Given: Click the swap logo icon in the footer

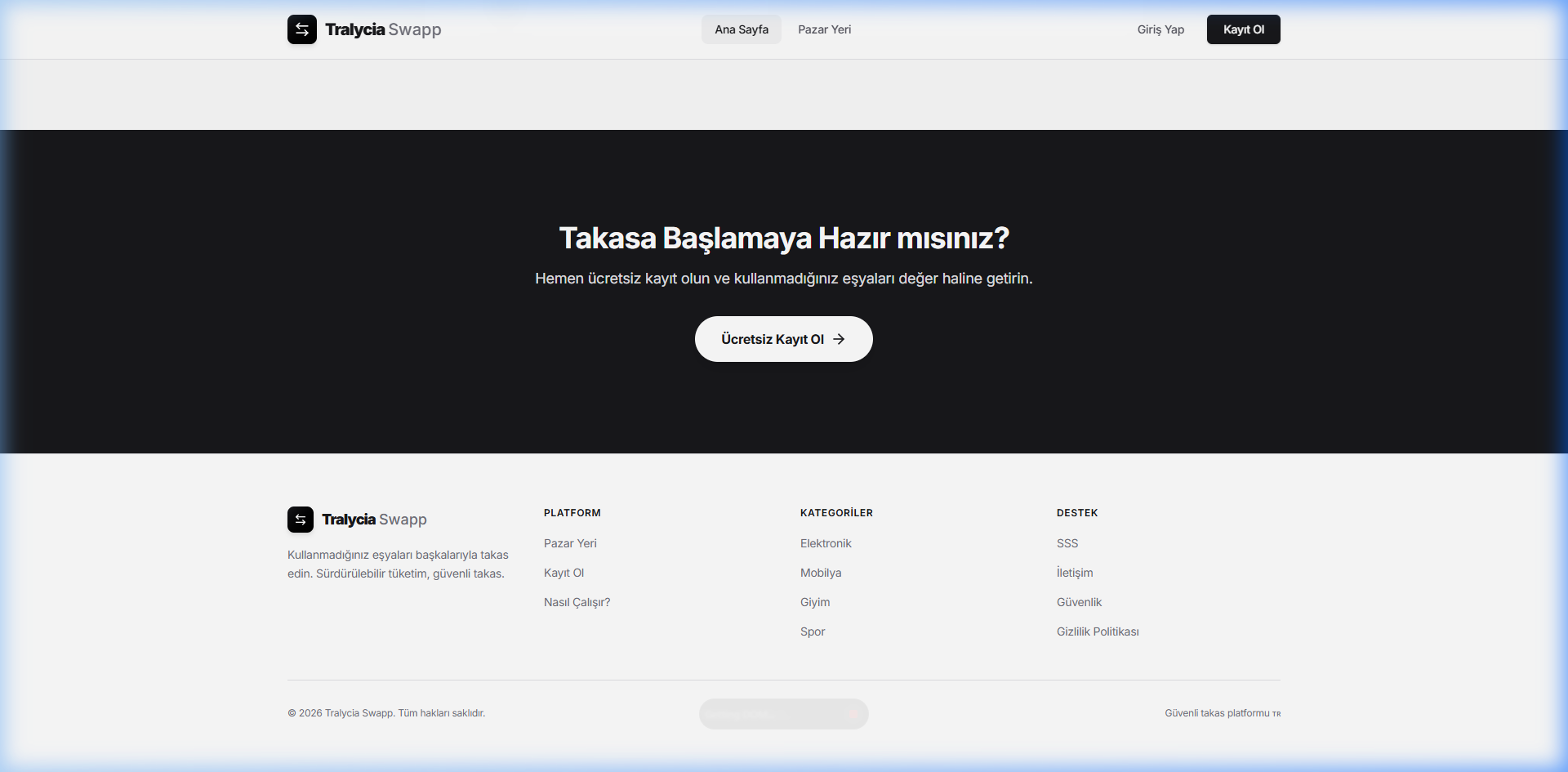Looking at the screenshot, I should 300,520.
